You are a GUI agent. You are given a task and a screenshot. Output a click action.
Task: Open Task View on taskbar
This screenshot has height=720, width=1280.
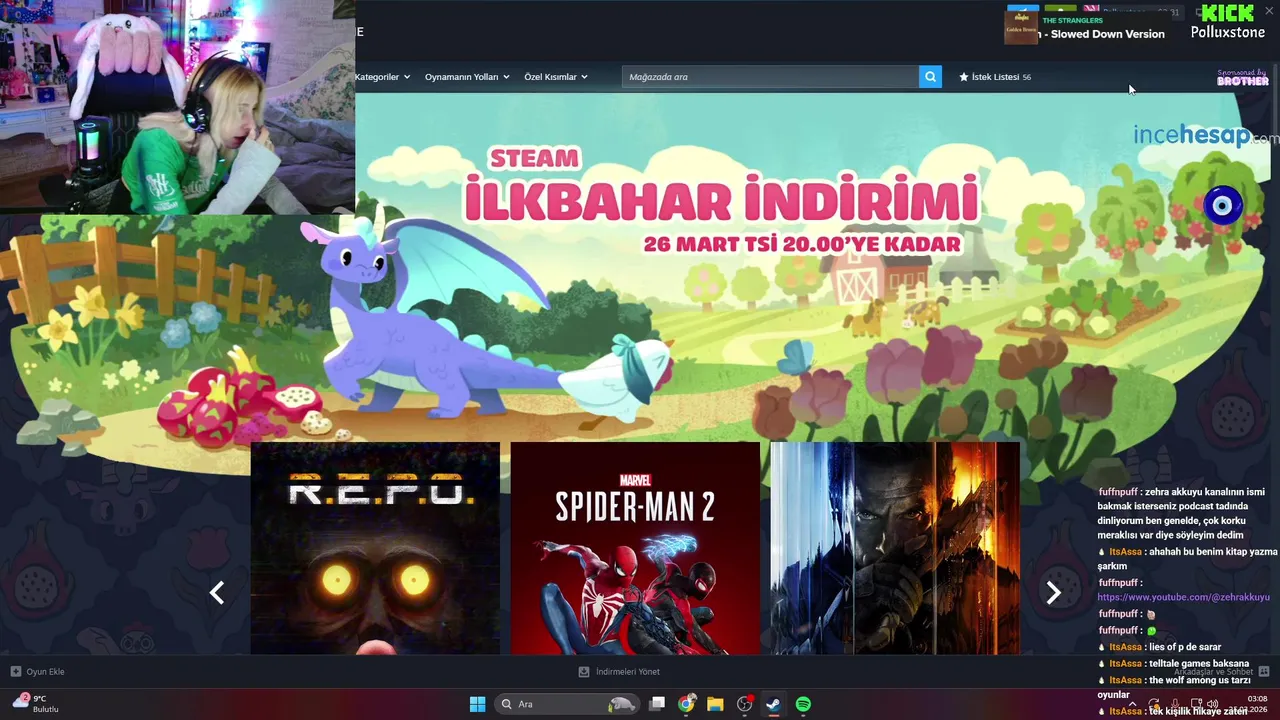pyautogui.click(x=657, y=704)
